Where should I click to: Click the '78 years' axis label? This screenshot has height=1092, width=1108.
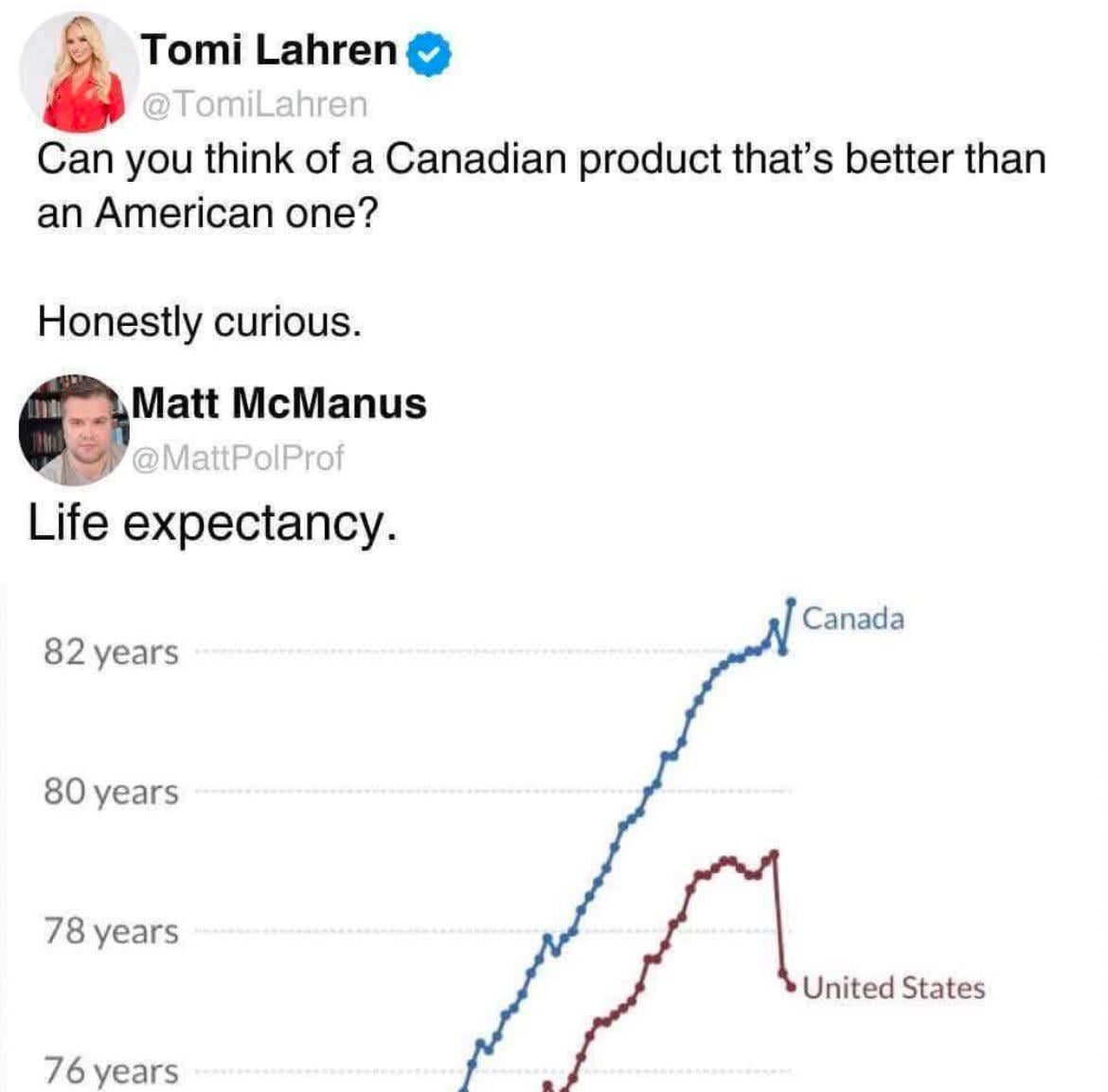point(111,931)
